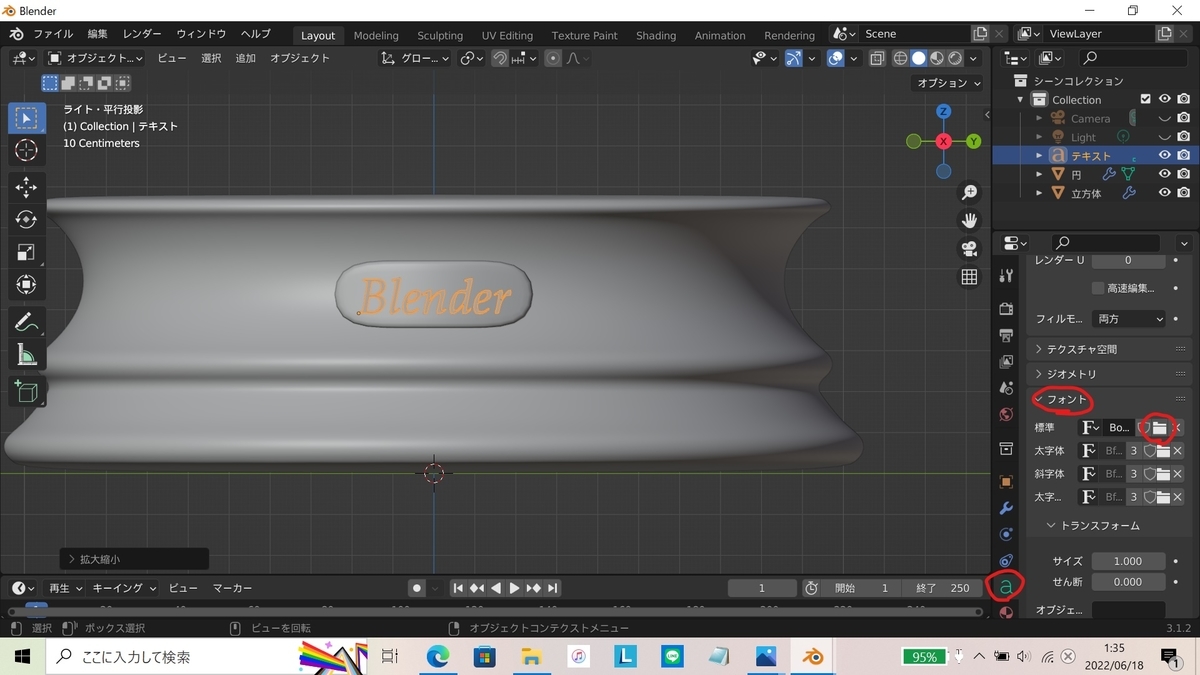Click the せん断 shear value field
1200x675 pixels.
tap(1128, 582)
